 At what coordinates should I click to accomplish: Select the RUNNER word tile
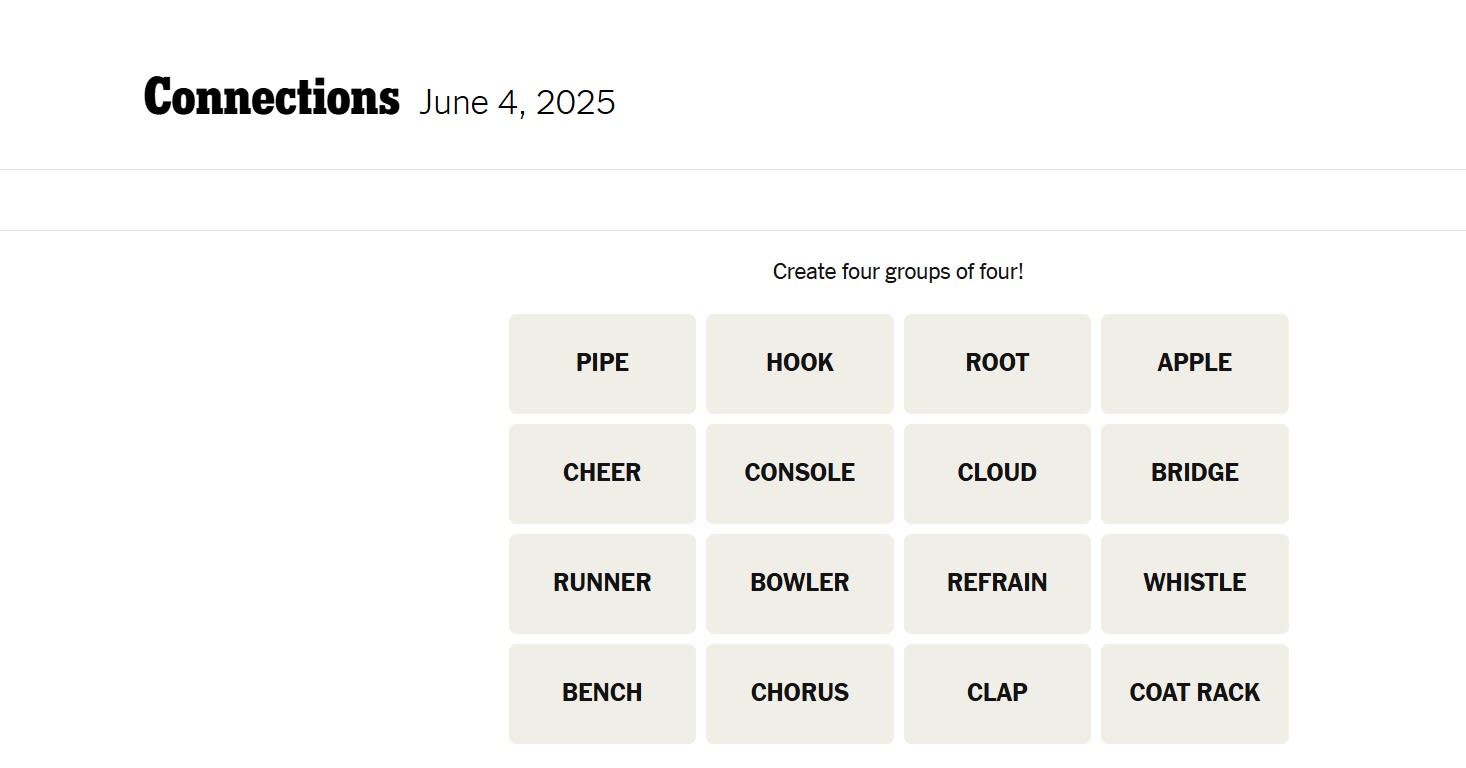coord(602,583)
